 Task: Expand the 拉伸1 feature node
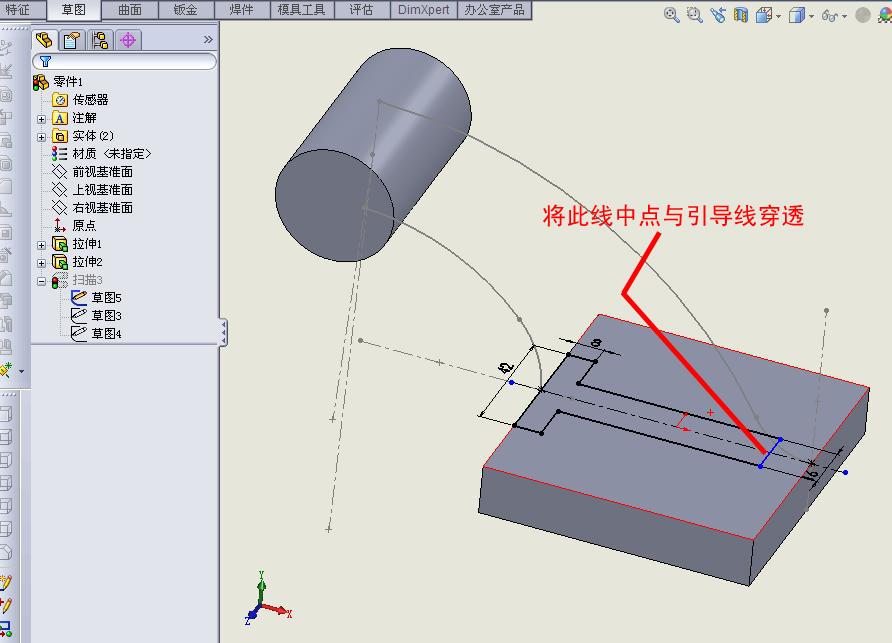[x=41, y=245]
